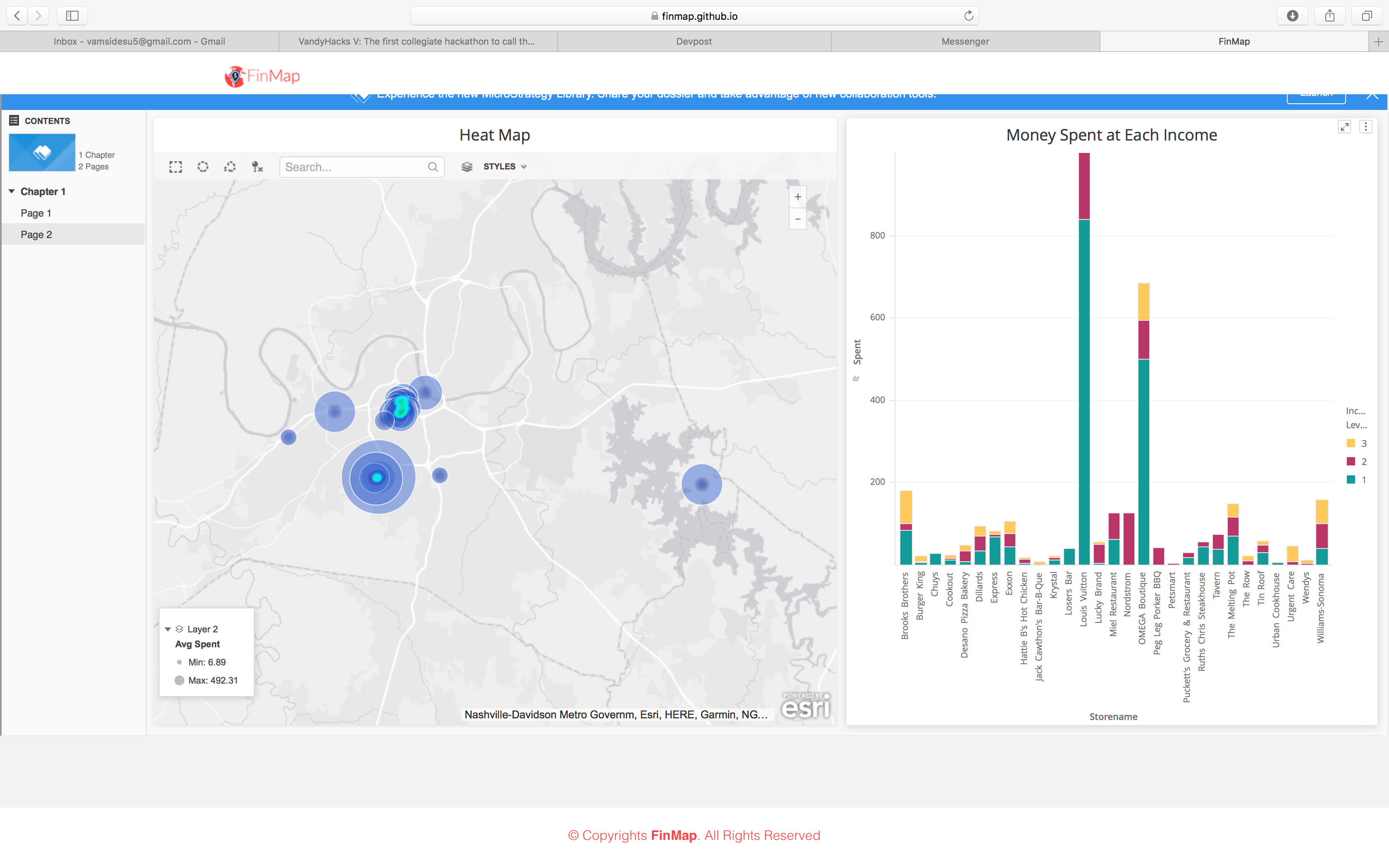
Task: Toggle income level 3 legend item
Action: [1357, 443]
